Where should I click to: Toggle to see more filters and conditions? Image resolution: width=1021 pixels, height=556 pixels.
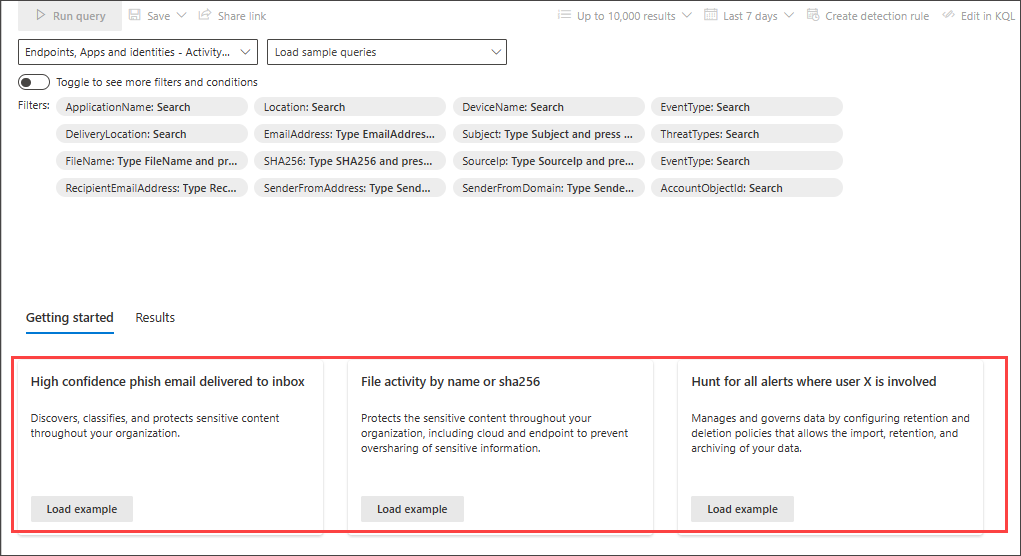click(x=34, y=82)
